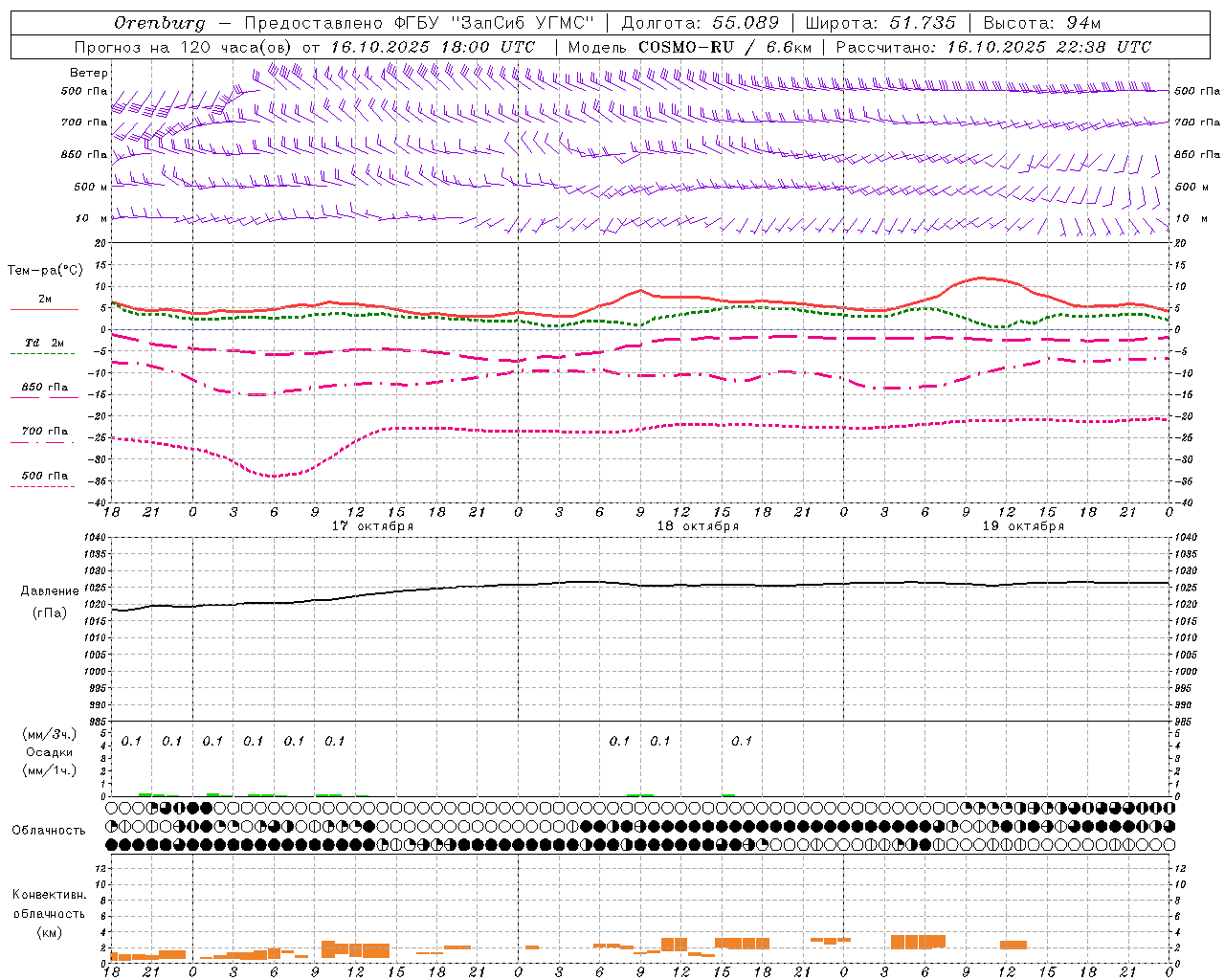The height and width of the screenshot is (980, 1225).
Task: Click the 19 октября date label
Action: click(x=1023, y=526)
